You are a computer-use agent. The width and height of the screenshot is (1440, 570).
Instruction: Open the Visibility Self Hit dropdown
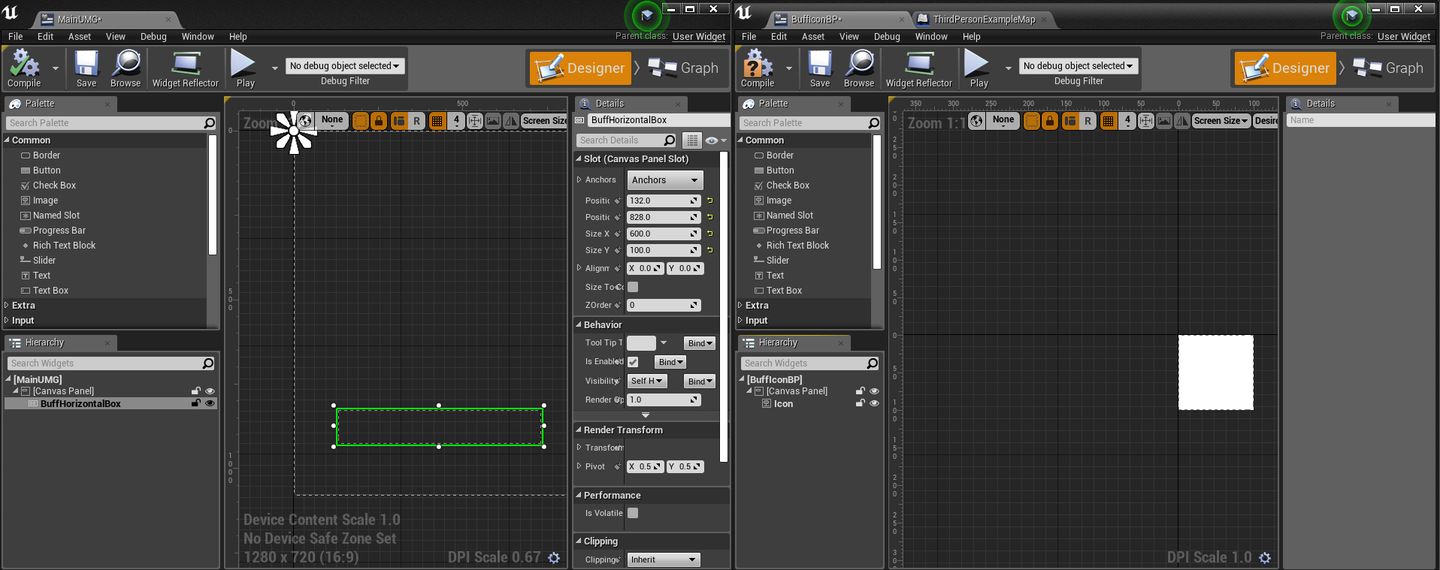pyautogui.click(x=647, y=381)
